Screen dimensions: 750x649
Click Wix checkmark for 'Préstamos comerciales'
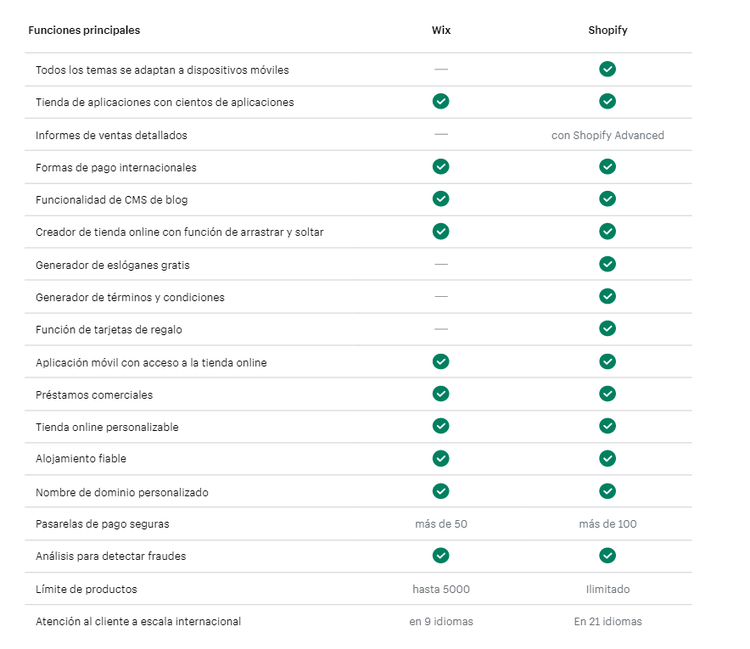click(x=441, y=394)
